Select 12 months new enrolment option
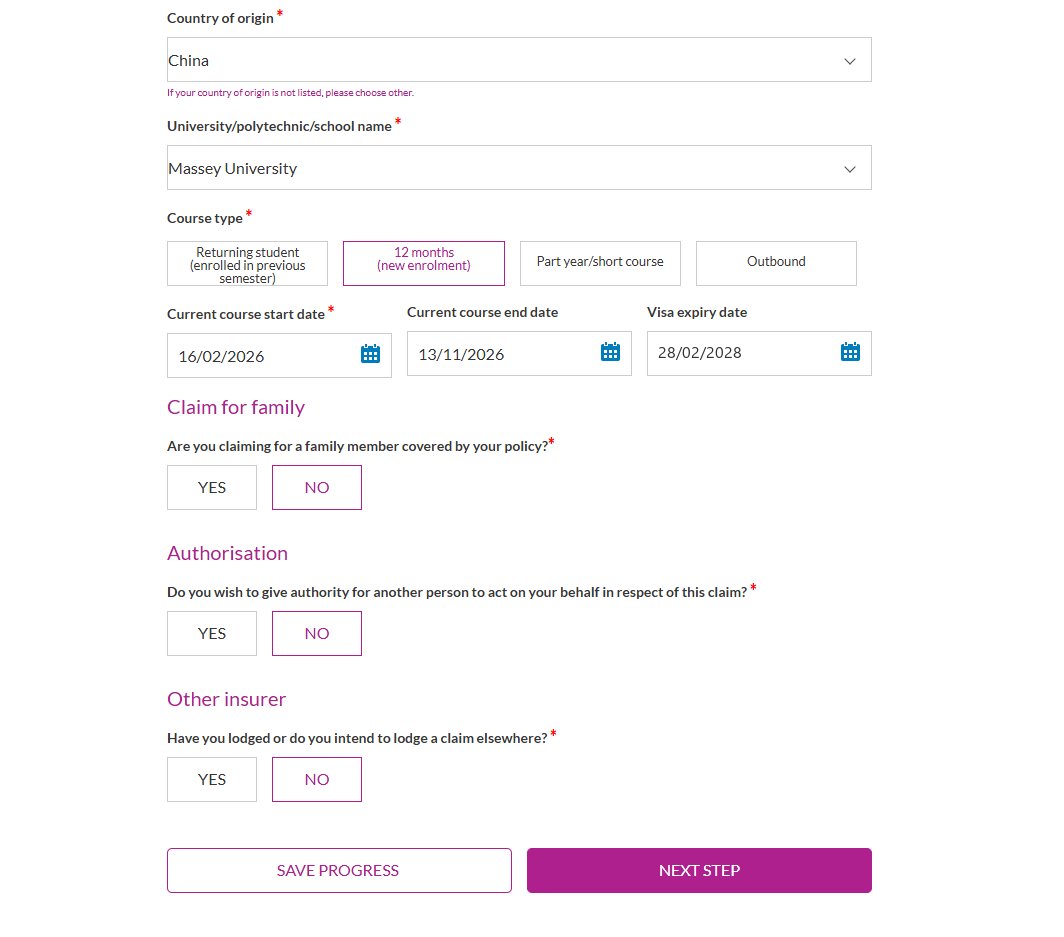The width and height of the screenshot is (1064, 937). 424,263
